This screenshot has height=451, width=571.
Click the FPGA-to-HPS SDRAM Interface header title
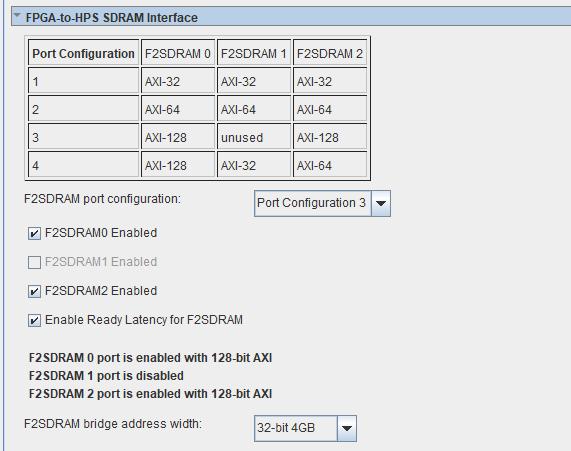(111, 17)
